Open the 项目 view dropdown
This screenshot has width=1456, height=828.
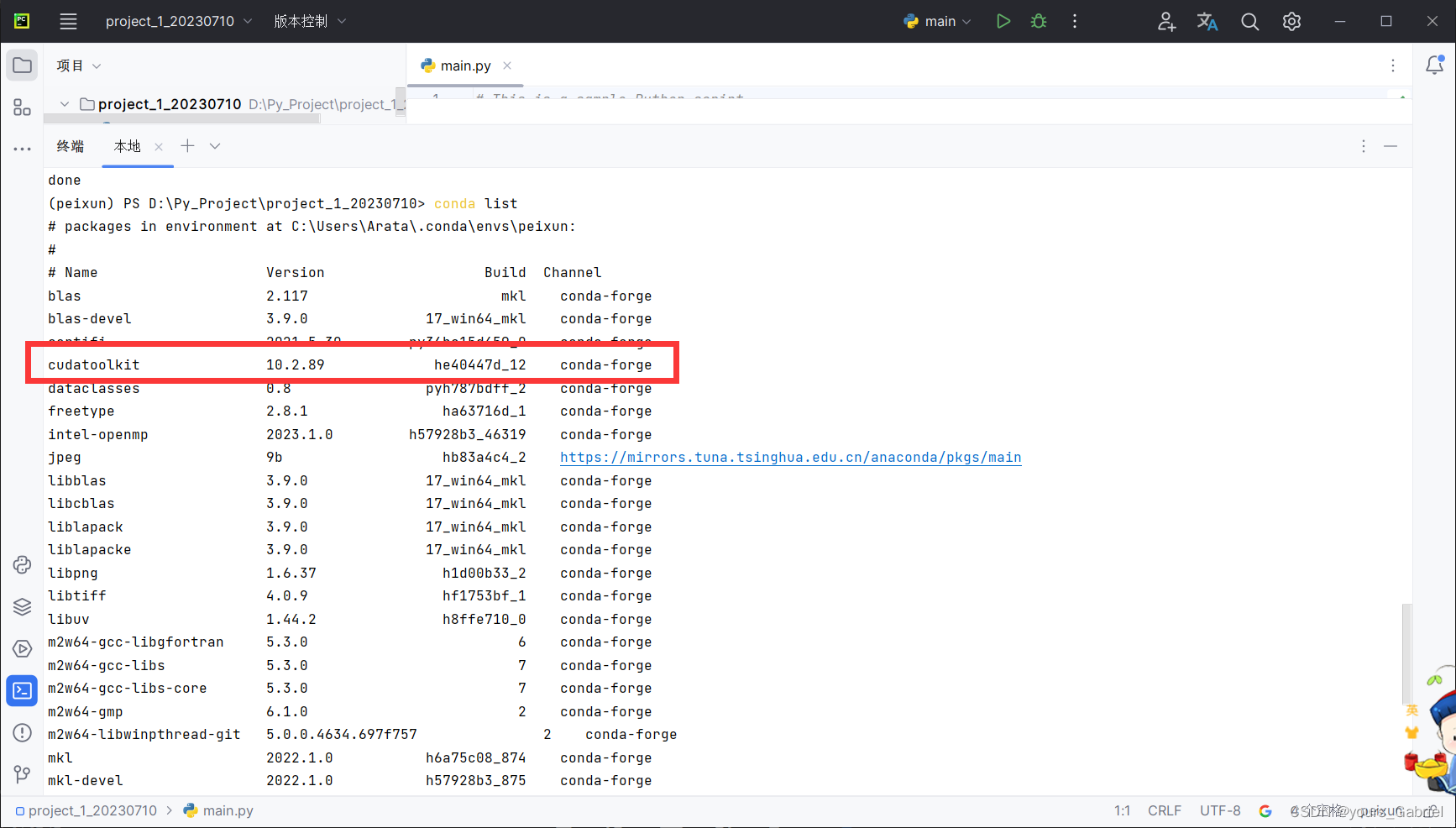[x=78, y=66]
